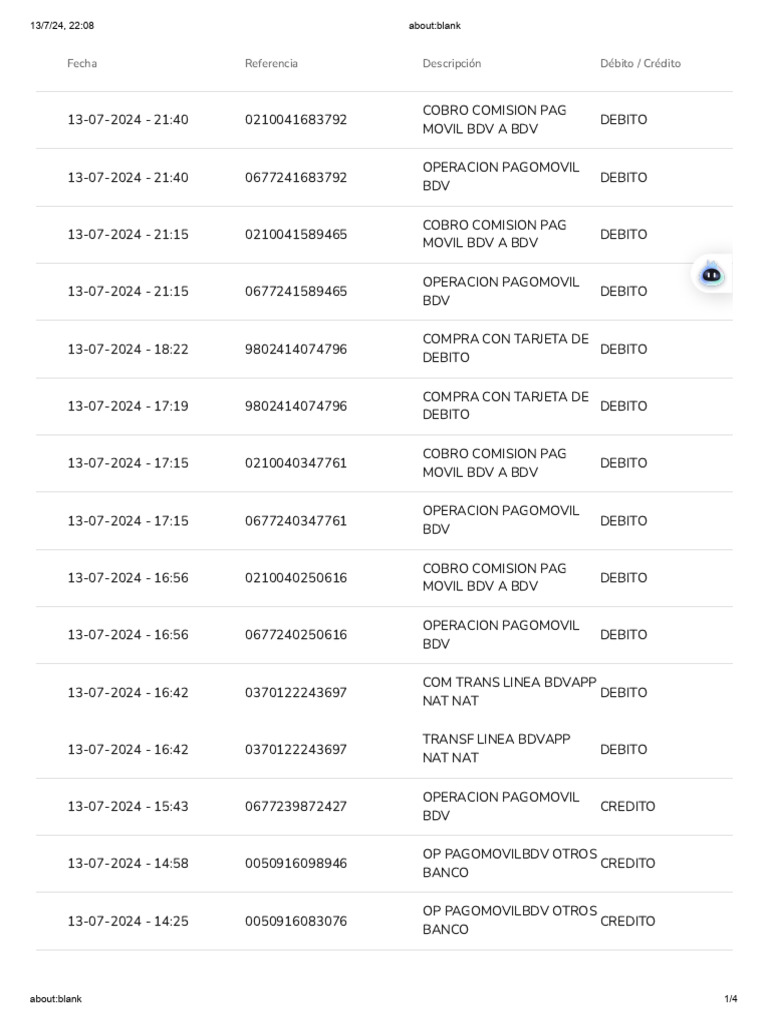Click reference number 0677241683792
Image resolution: width=768 pixels, height=1024 pixels.
[296, 178]
